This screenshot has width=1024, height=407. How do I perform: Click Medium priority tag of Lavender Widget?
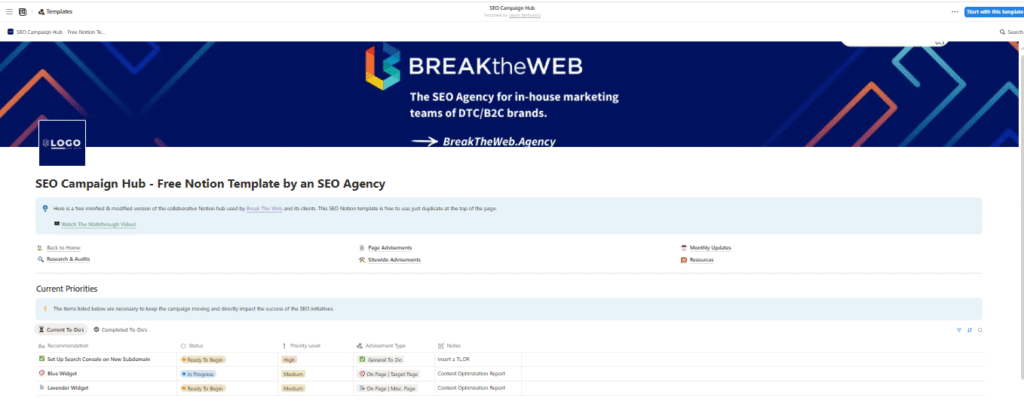tap(293, 389)
